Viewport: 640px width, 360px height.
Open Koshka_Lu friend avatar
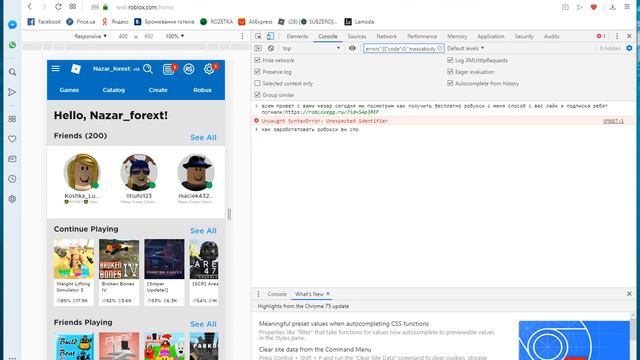[x=82, y=172]
